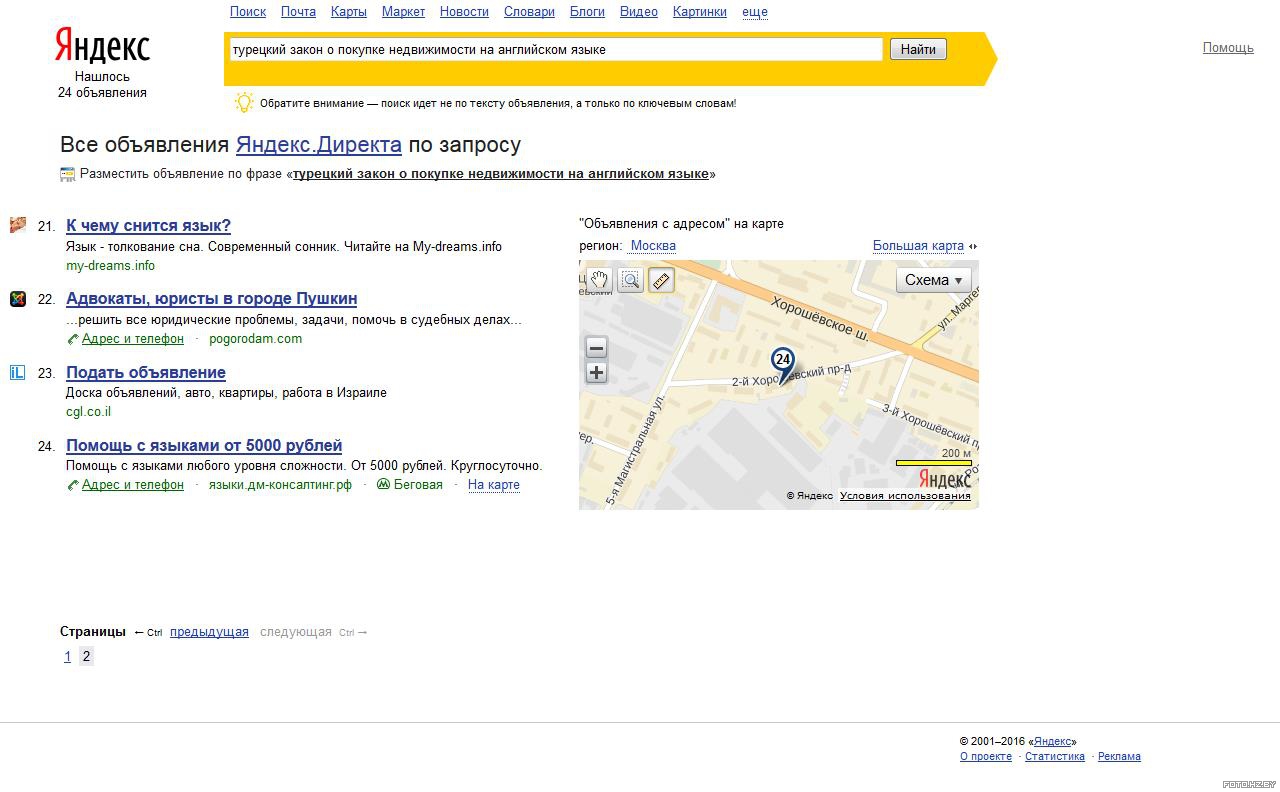Open 'Новости' in top navigation
Image resolution: width=1280 pixels, height=792 pixels.
(x=464, y=12)
